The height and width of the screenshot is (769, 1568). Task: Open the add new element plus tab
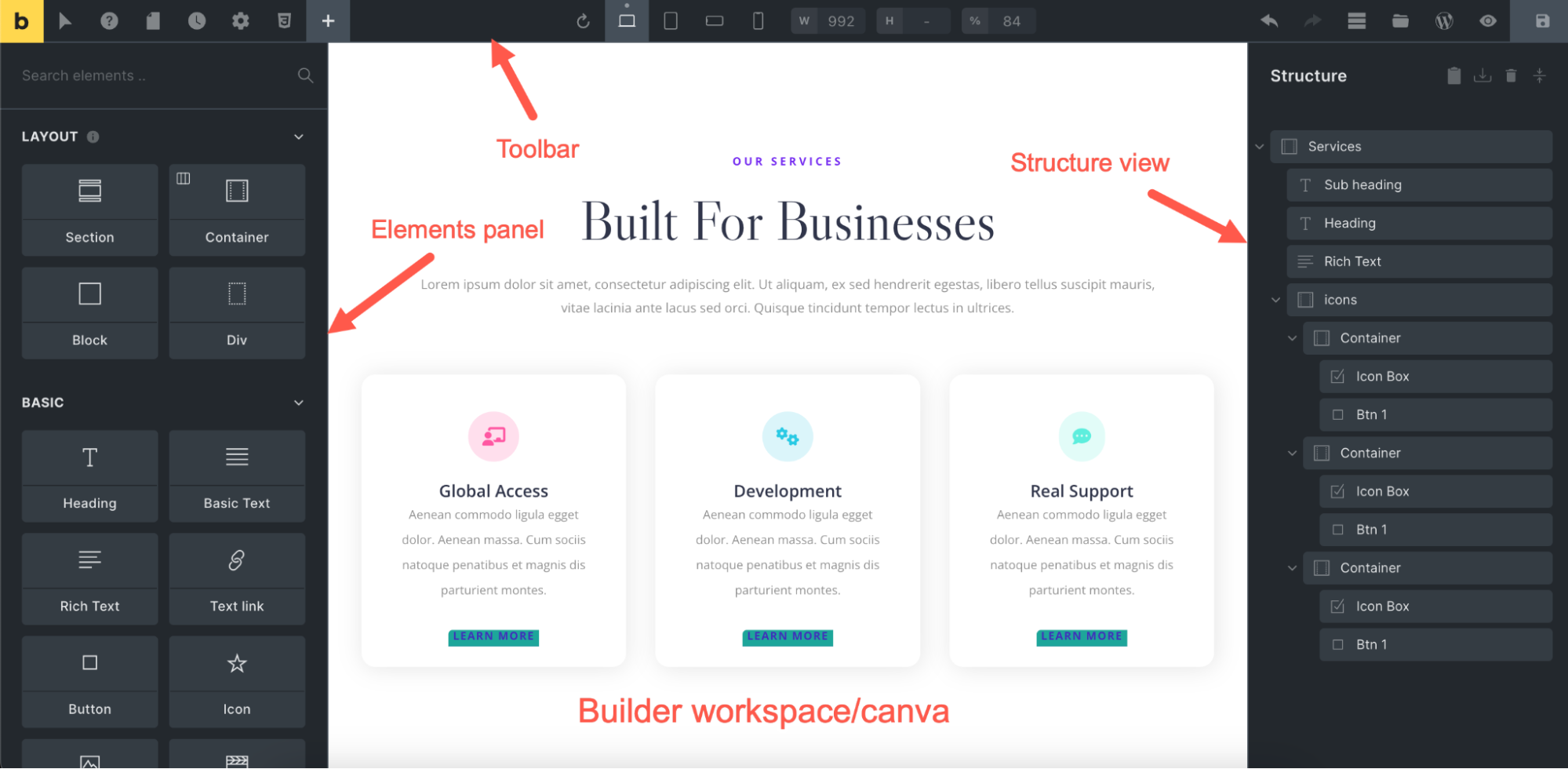pos(328,21)
